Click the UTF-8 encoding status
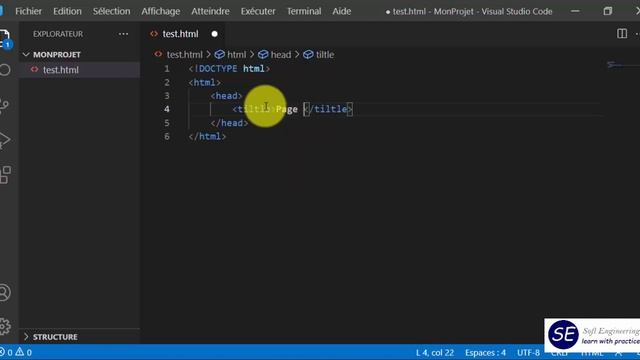The image size is (640, 360). 528,352
